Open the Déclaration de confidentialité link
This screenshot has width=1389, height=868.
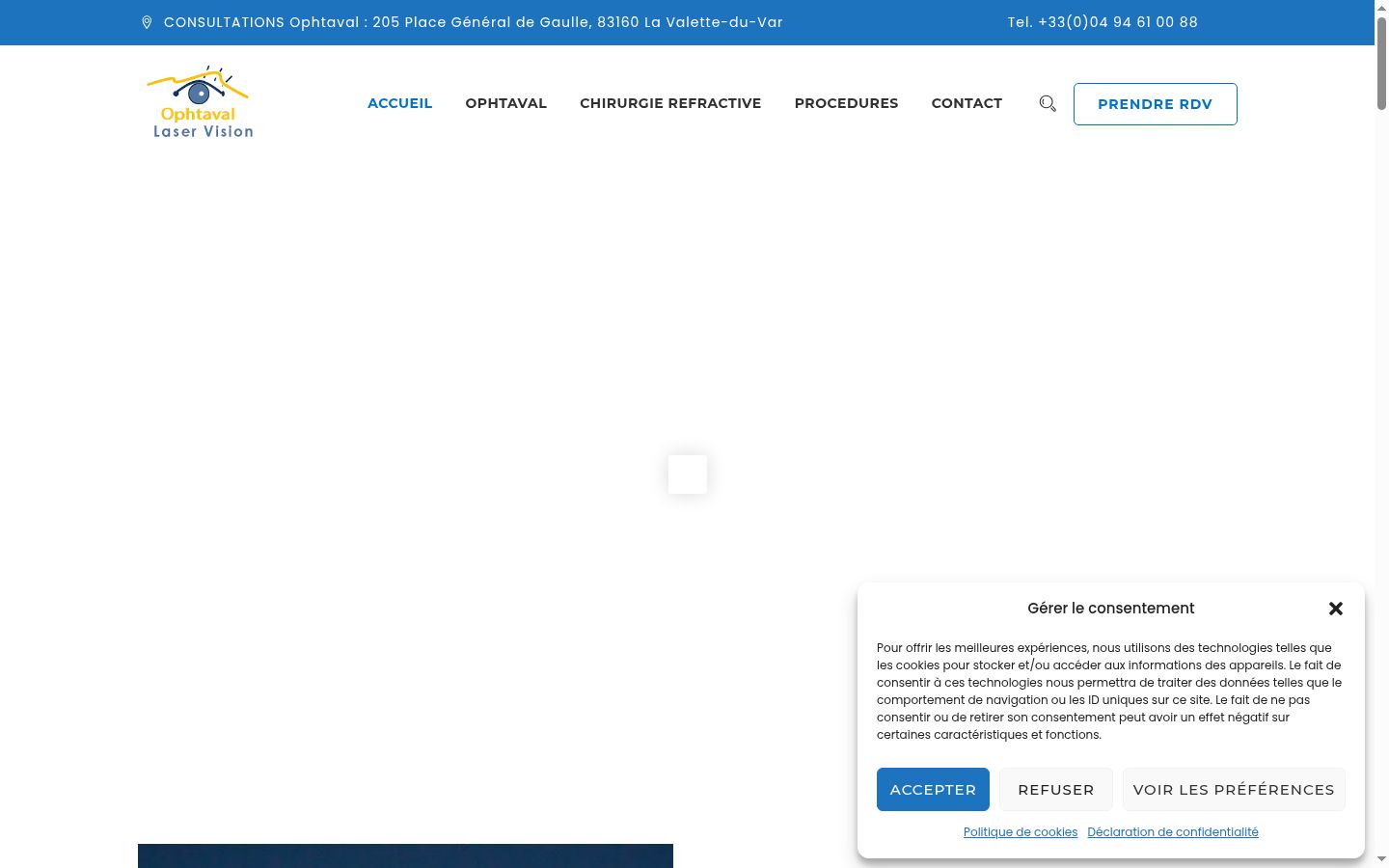click(1173, 832)
